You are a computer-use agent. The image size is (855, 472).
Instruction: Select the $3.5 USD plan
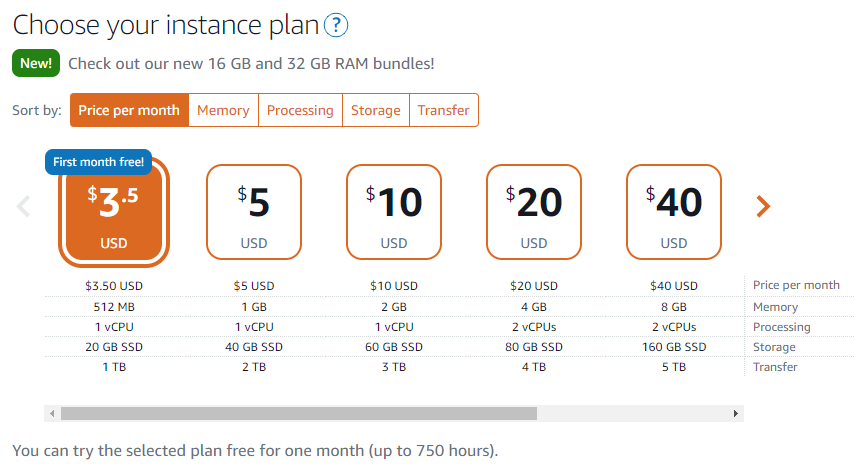(x=114, y=212)
